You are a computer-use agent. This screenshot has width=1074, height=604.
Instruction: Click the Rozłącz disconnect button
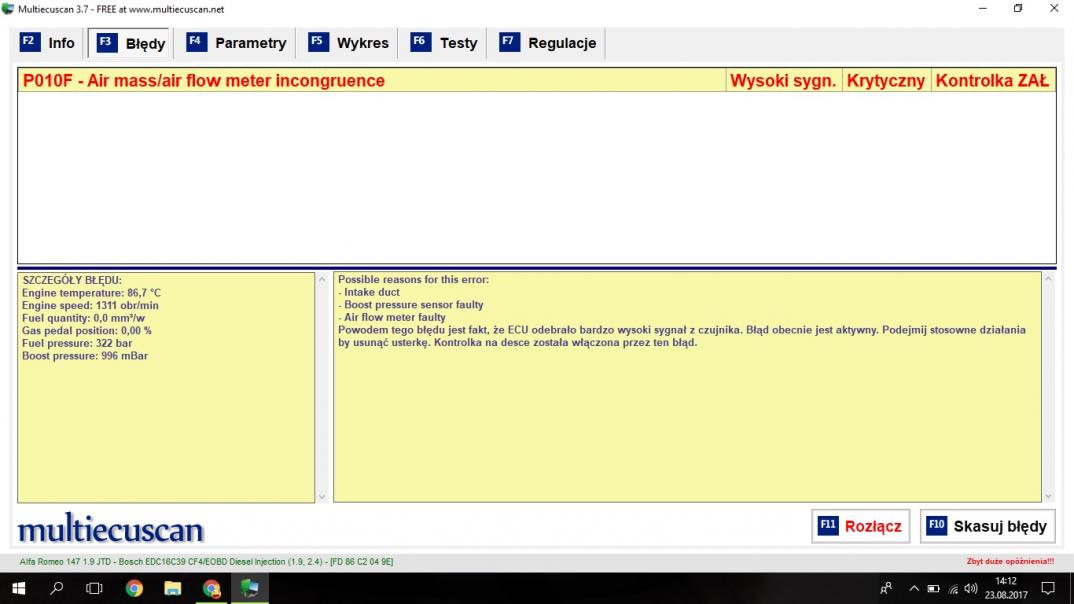pyautogui.click(x=860, y=526)
